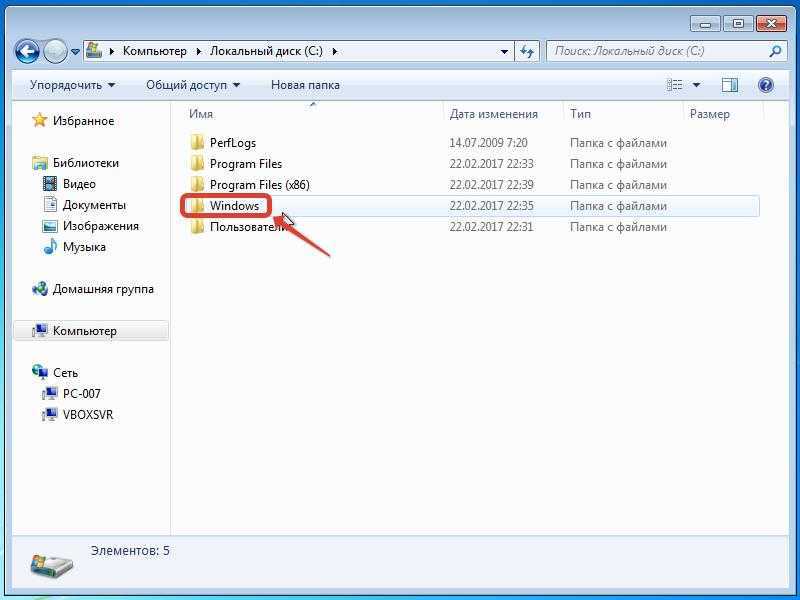Click date 22.02.2017 22:35 in Windows row
800x600 pixels.
point(491,206)
